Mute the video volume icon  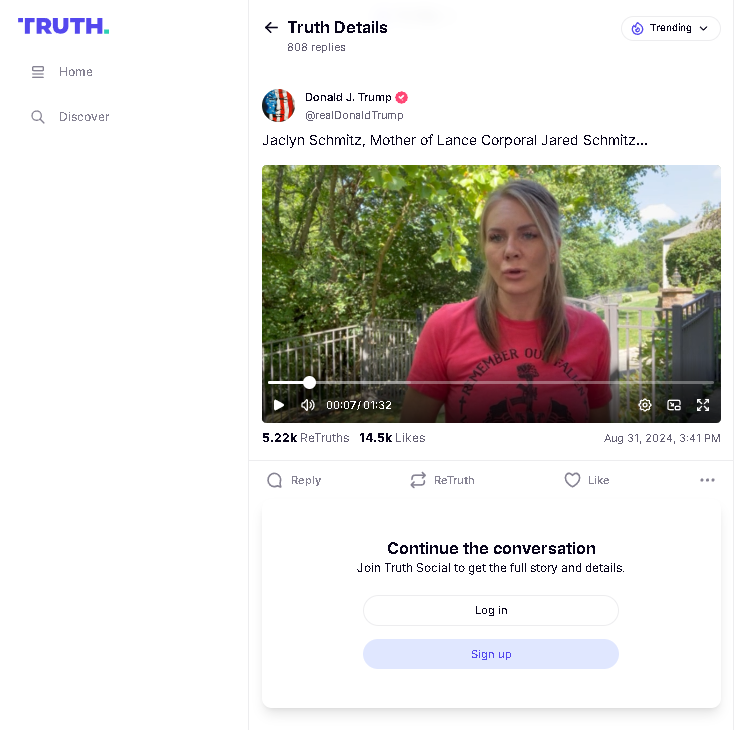pos(308,405)
